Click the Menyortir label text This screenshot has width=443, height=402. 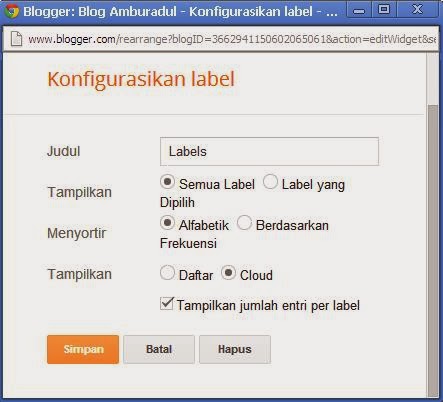point(77,233)
